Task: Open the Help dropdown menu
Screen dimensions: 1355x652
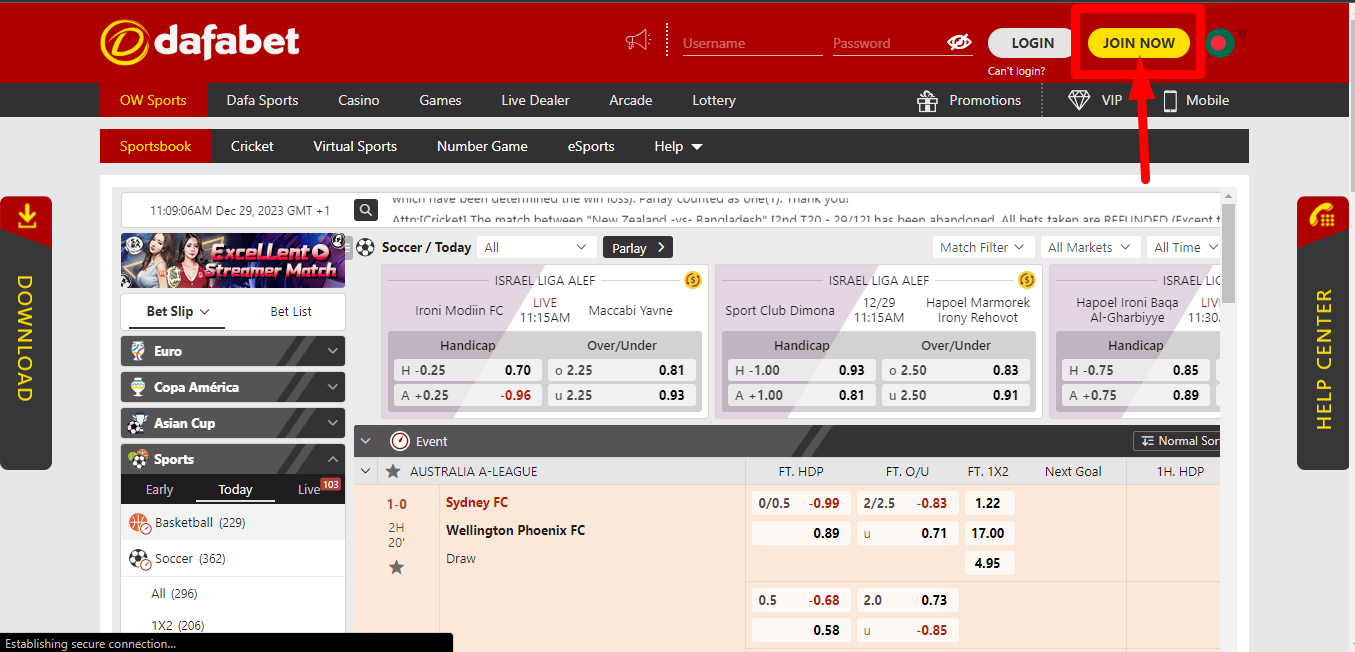Action: 678,146
